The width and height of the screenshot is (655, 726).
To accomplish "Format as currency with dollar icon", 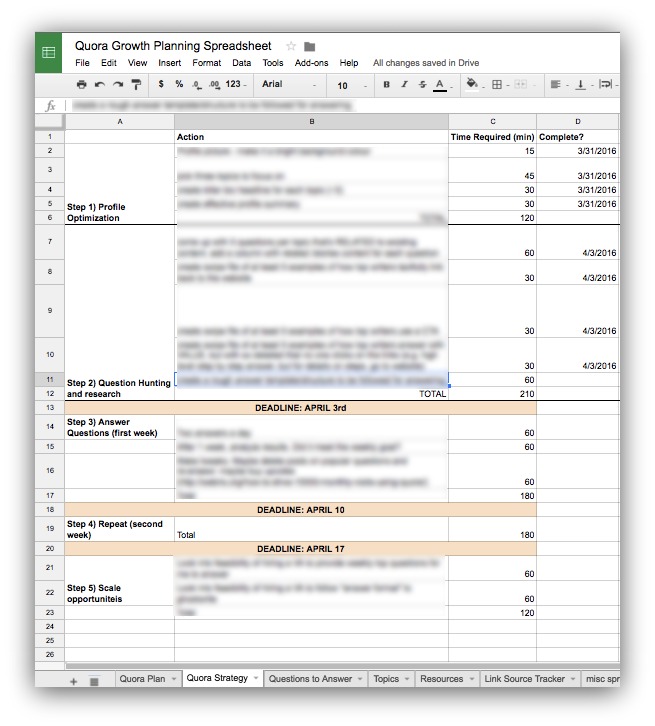I will click(161, 84).
